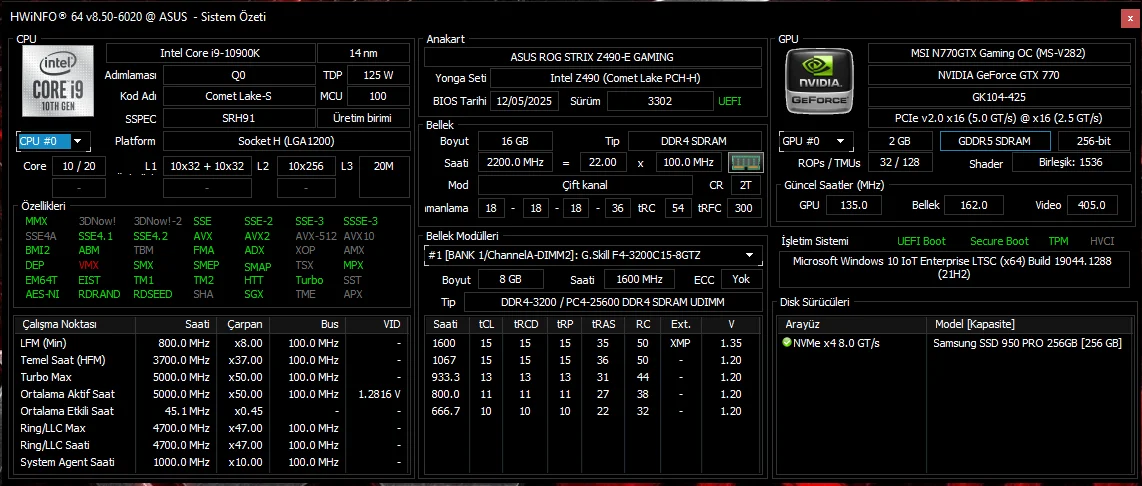1142x486 pixels.
Task: Click the module Saati 1600 MHz field
Action: [637, 279]
